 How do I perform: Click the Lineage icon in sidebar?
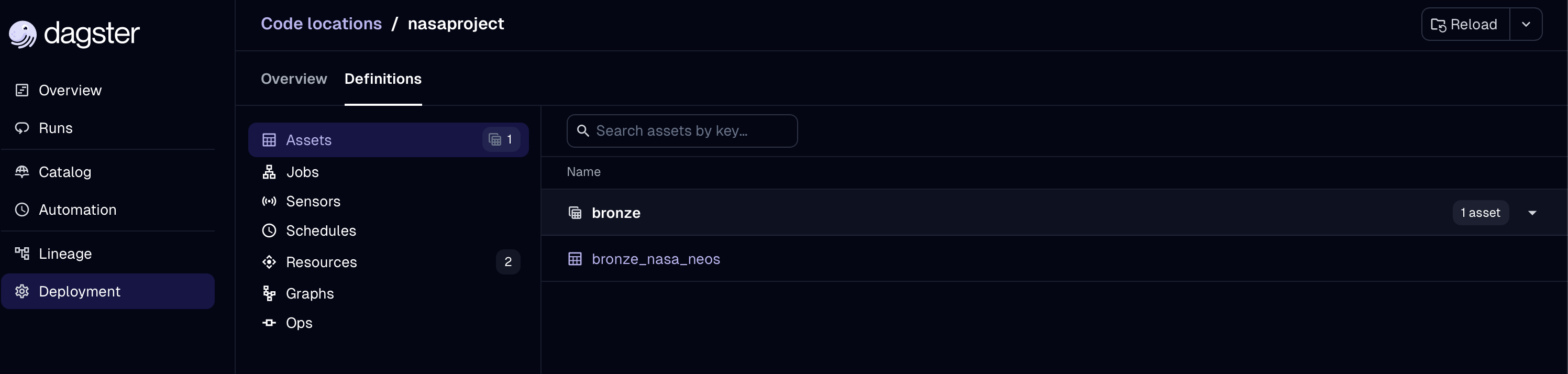[23, 254]
